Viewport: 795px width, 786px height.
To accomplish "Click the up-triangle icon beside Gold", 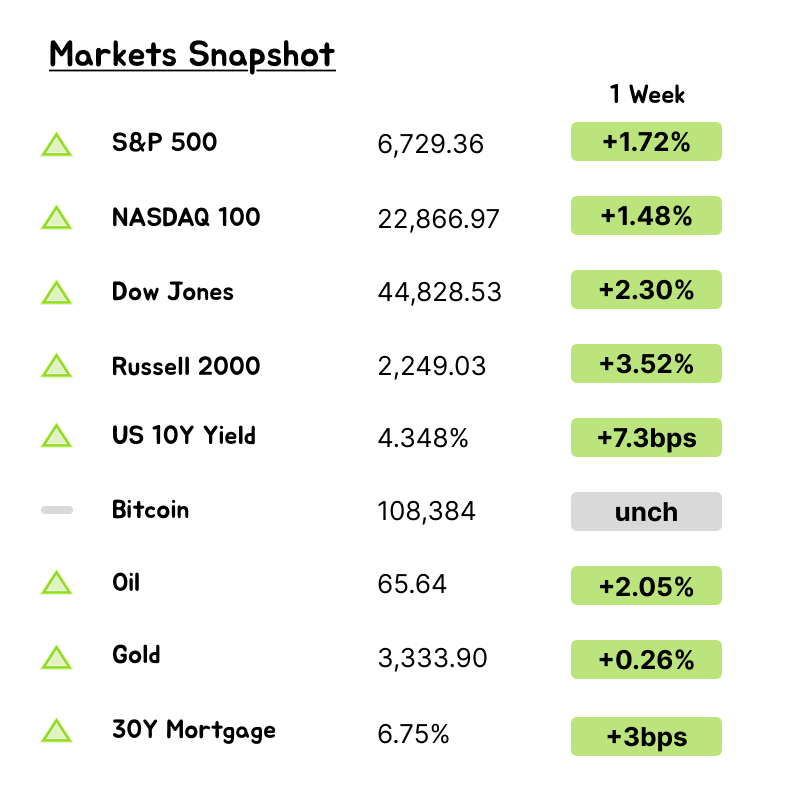I will click(x=57, y=658).
